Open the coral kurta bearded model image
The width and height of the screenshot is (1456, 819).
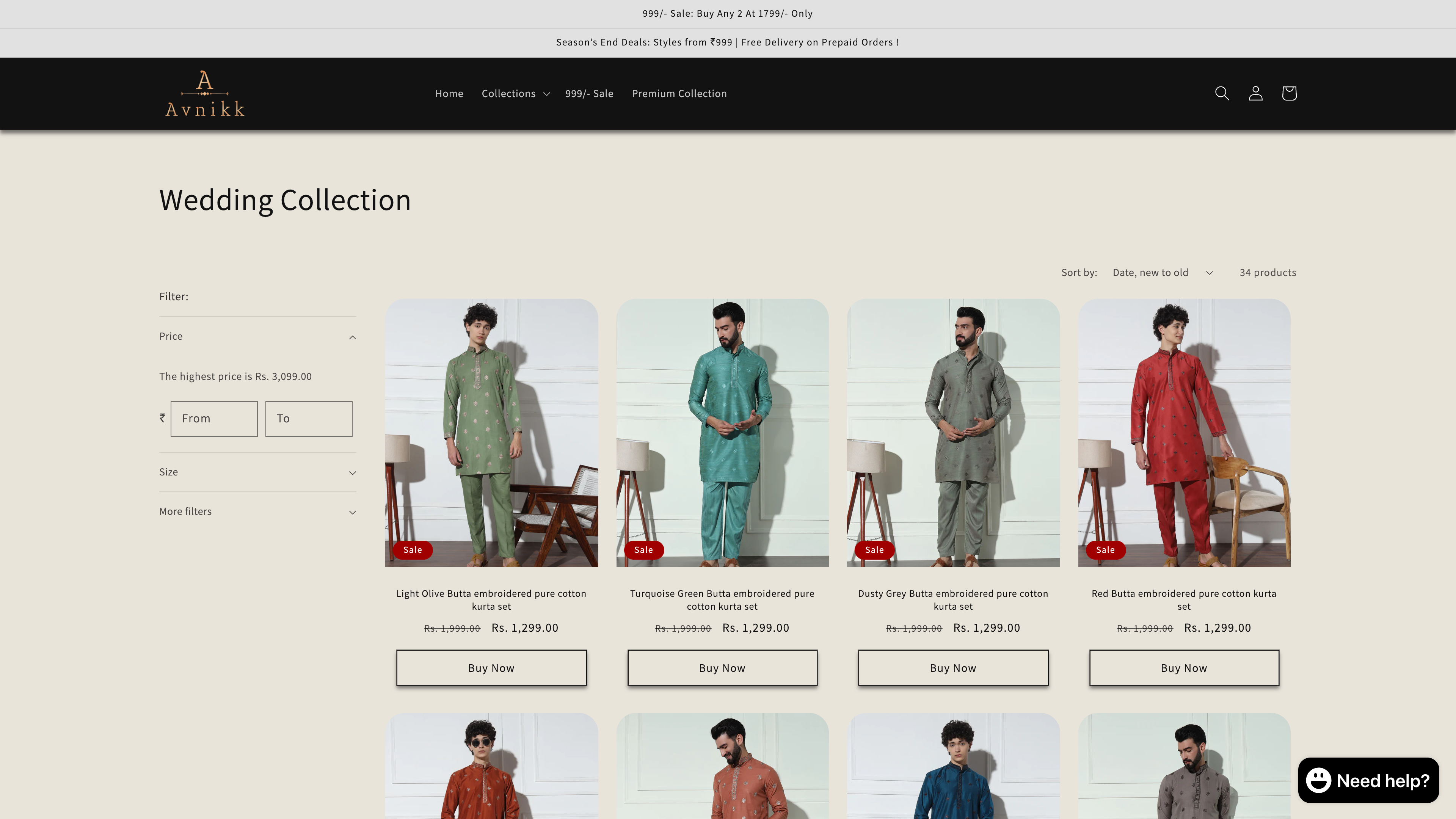722,766
